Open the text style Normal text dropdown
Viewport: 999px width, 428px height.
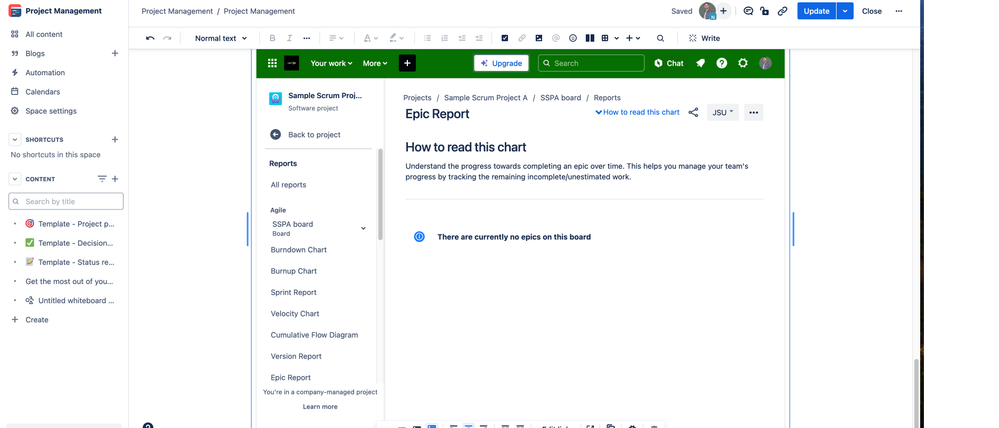221,38
